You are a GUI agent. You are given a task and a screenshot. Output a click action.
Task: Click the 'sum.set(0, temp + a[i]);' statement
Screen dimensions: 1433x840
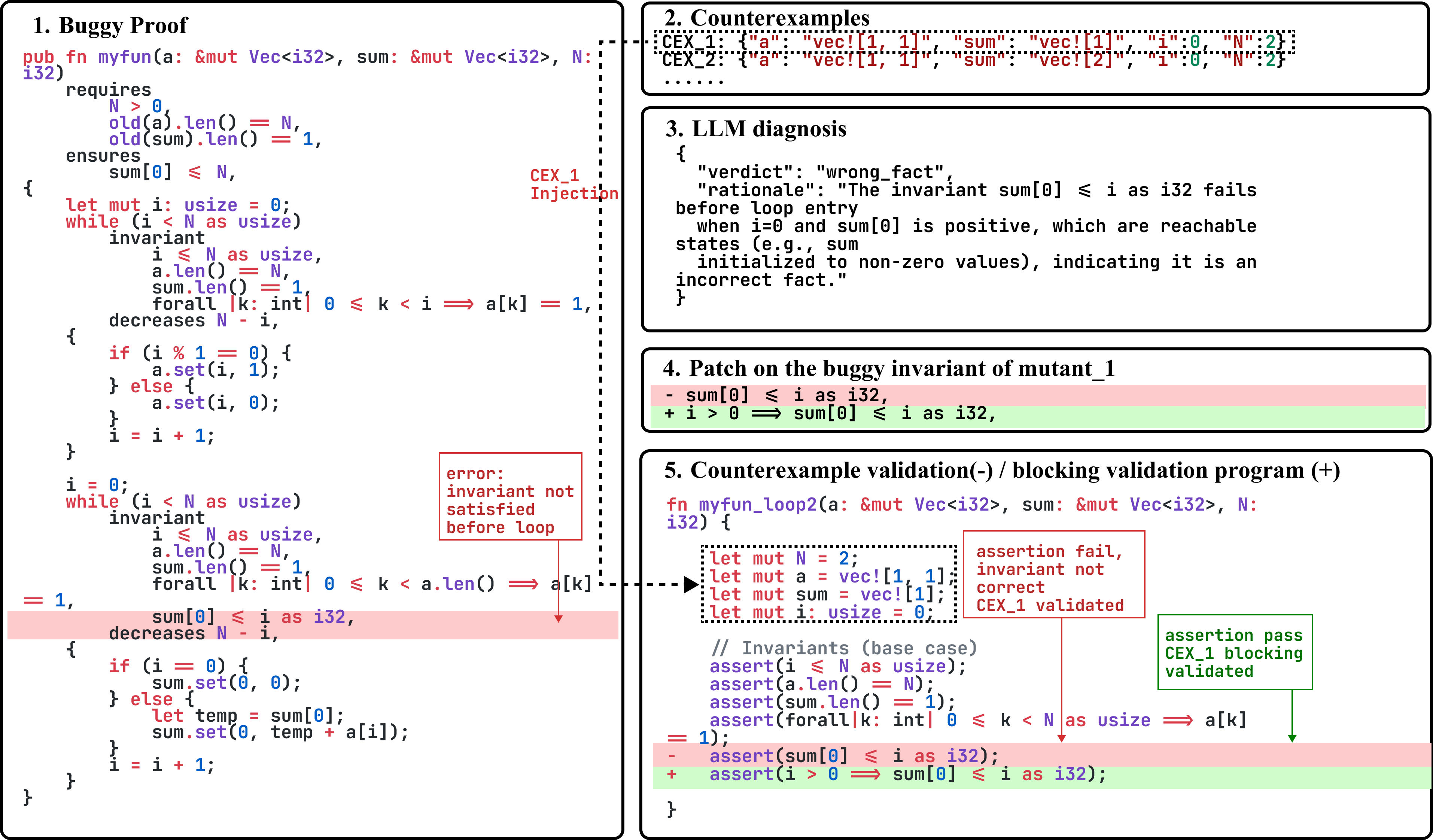point(280,732)
